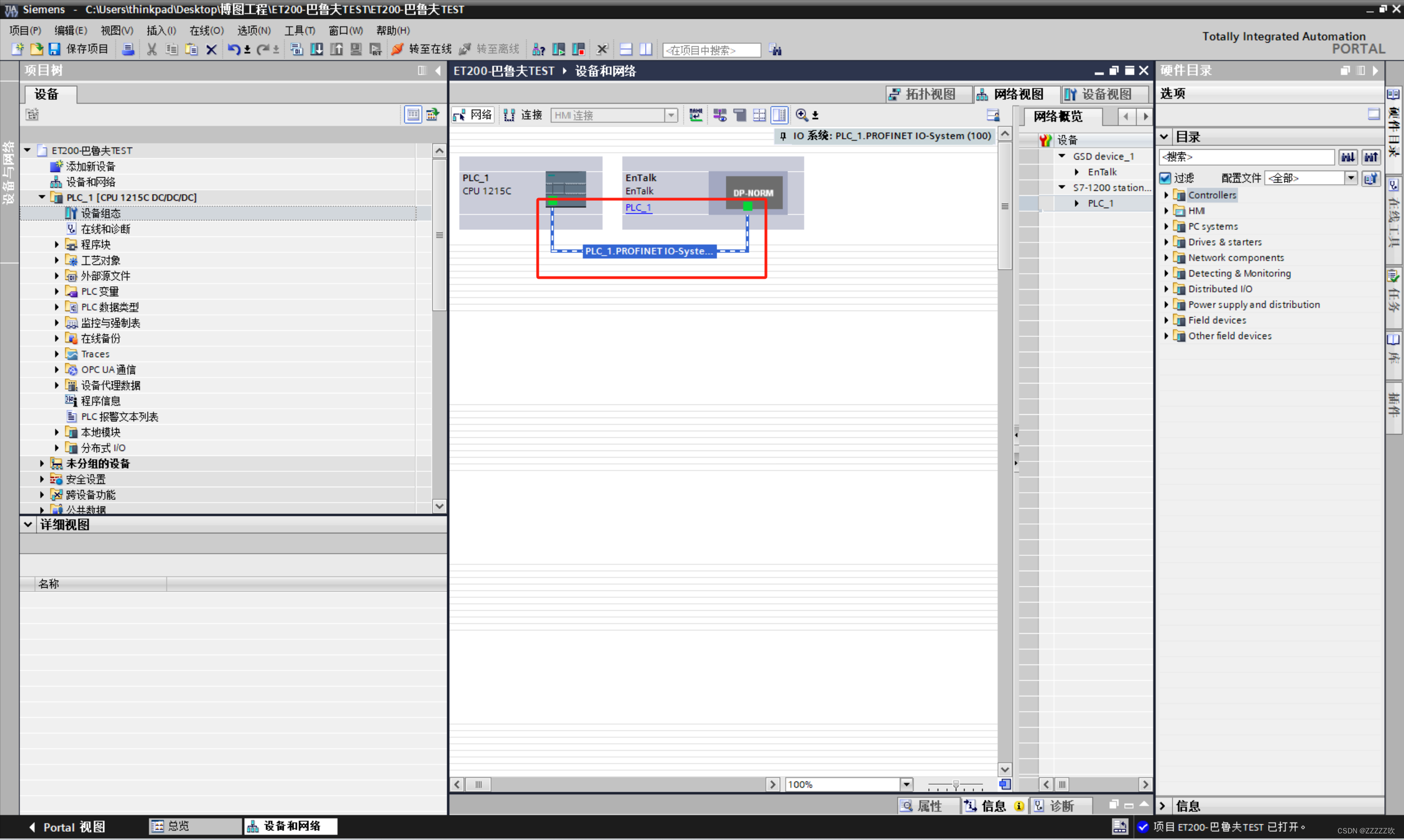Screen dimensions: 1404x840
Task: Stop CPU icon in toolbar
Action: click(578, 50)
